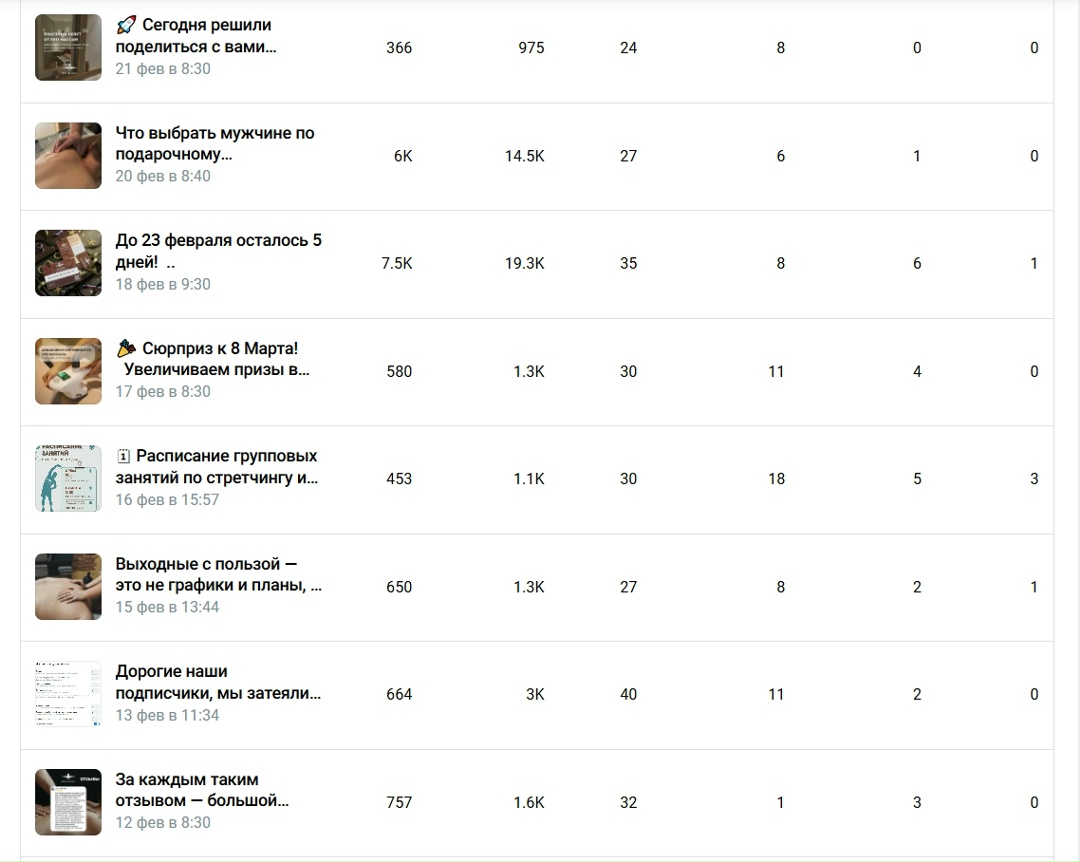Viewport: 1080px width, 862px height.
Task: Click calendar emoji before Расписание title
Action: point(123,456)
